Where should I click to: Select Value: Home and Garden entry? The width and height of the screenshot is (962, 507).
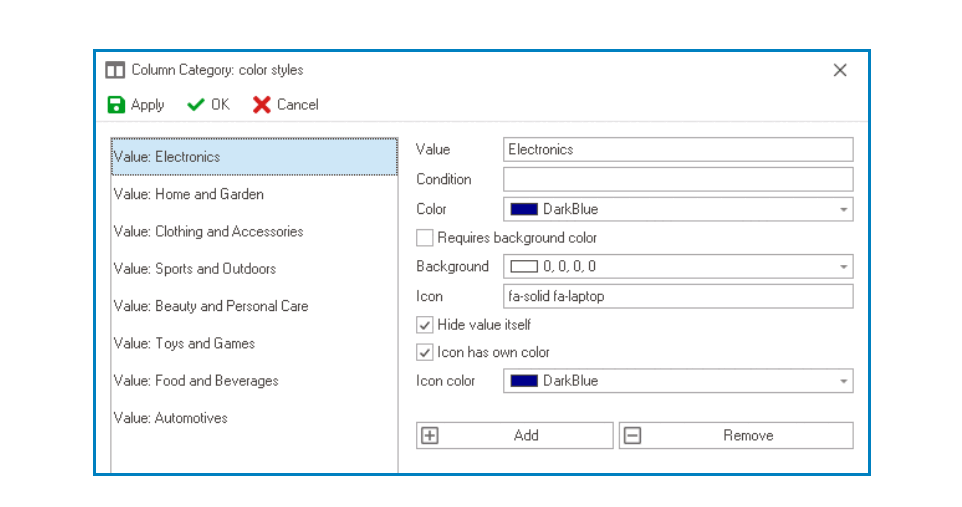click(x=189, y=194)
